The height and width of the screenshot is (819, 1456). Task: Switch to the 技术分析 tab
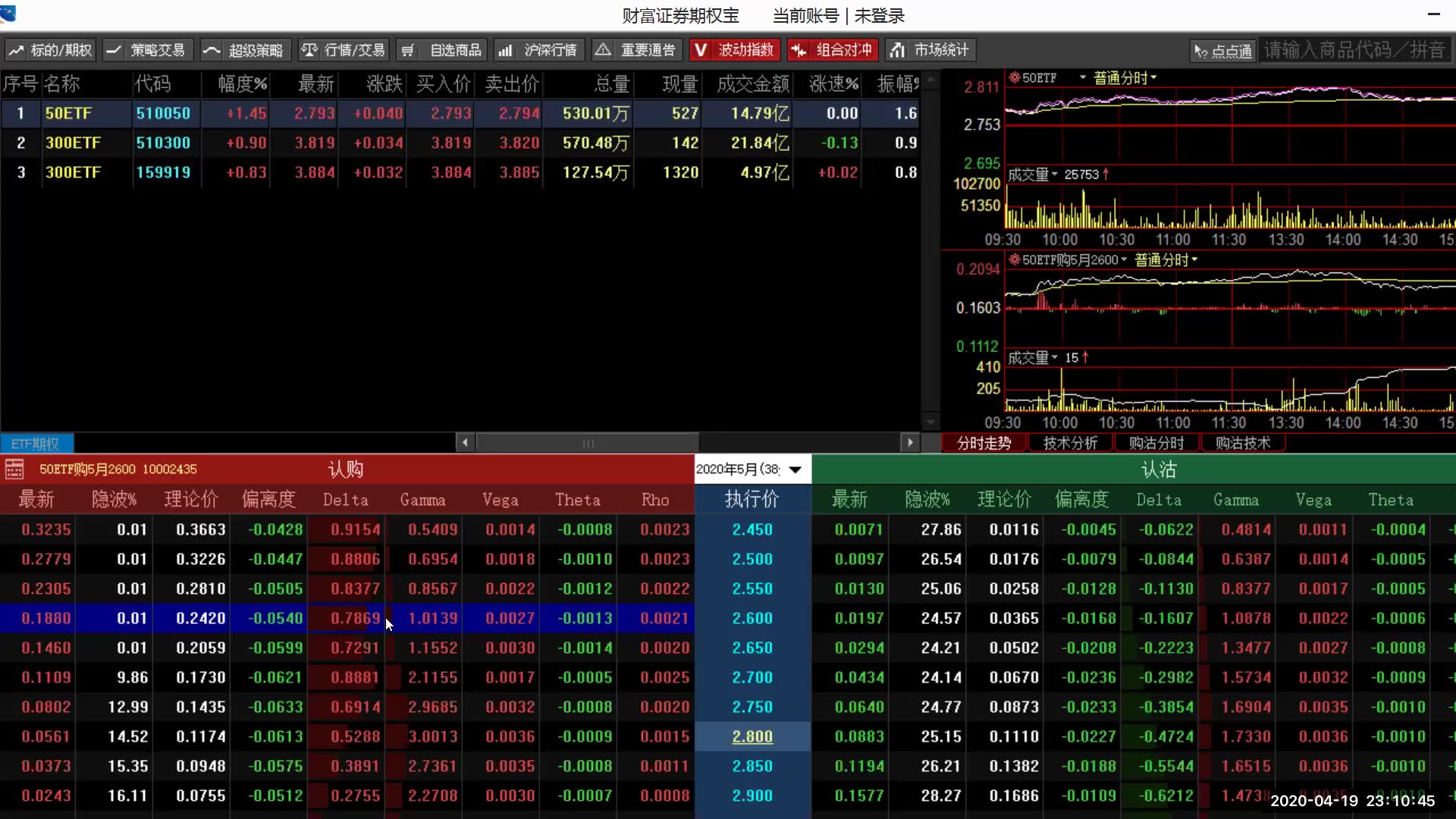pos(1070,443)
